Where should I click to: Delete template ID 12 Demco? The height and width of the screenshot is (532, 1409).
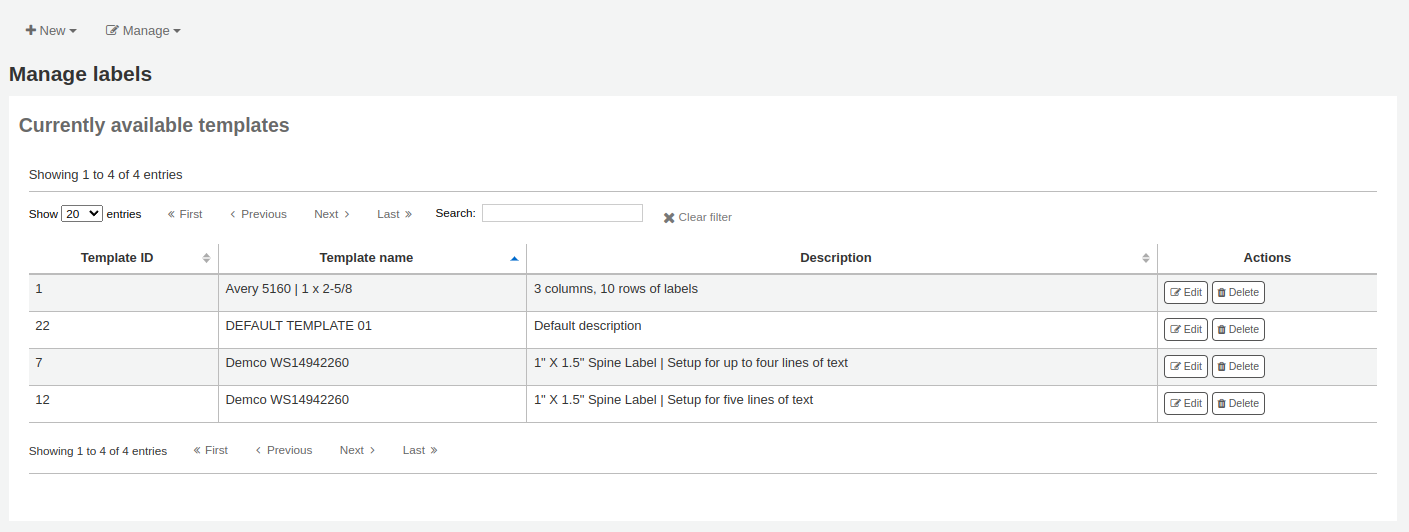pos(1238,404)
